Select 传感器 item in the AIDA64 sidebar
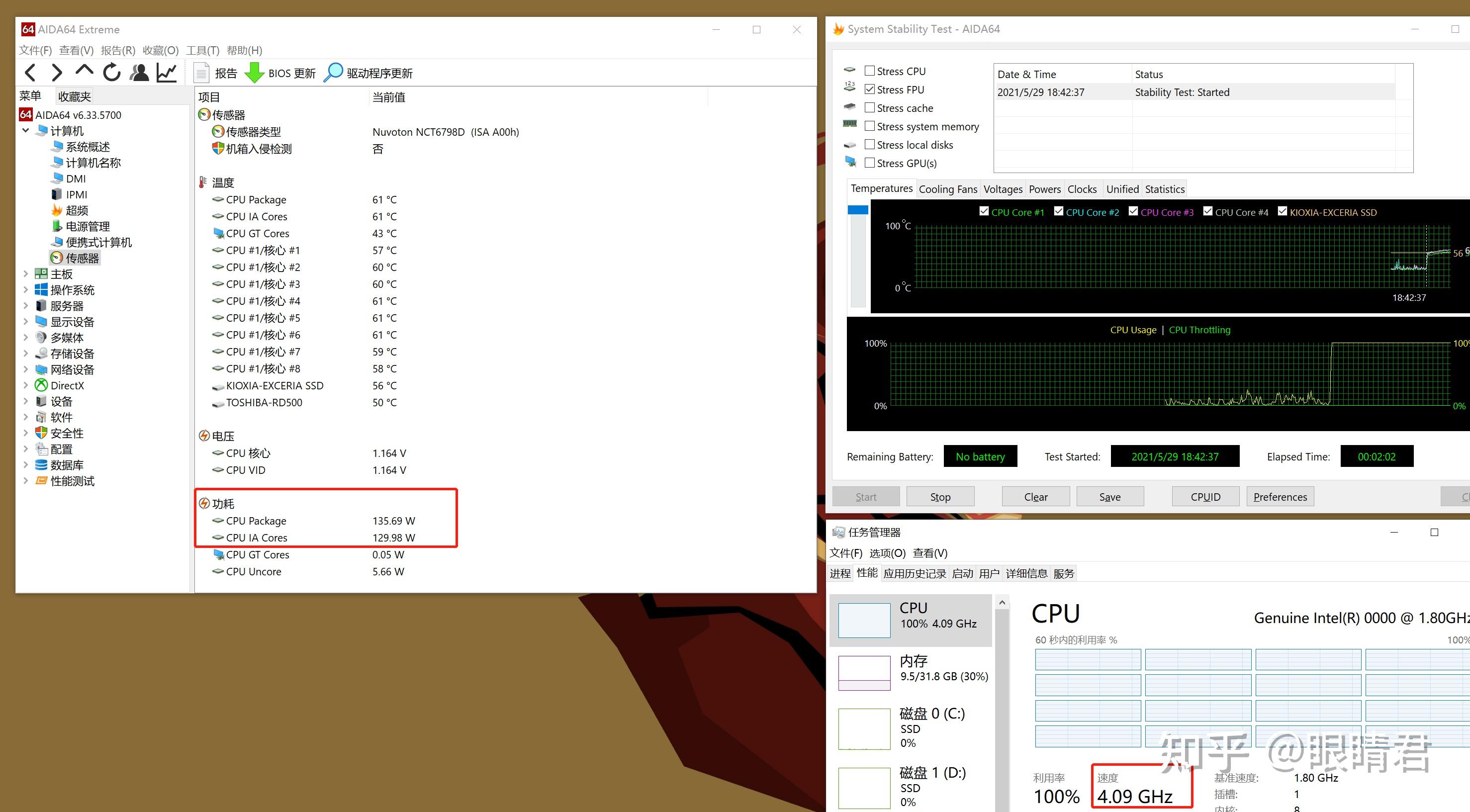 click(x=82, y=258)
